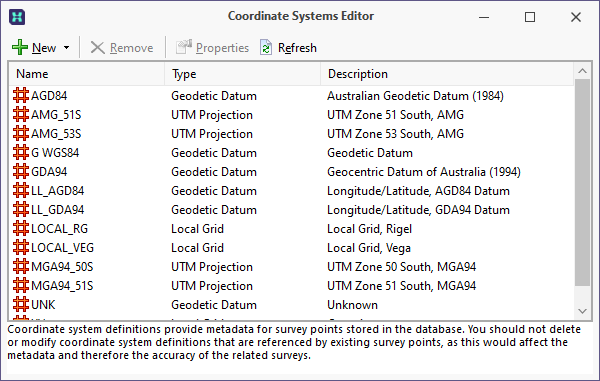Image resolution: width=600 pixels, height=381 pixels.
Task: Click the grid icon beside AMG_51S
Action: [21, 114]
